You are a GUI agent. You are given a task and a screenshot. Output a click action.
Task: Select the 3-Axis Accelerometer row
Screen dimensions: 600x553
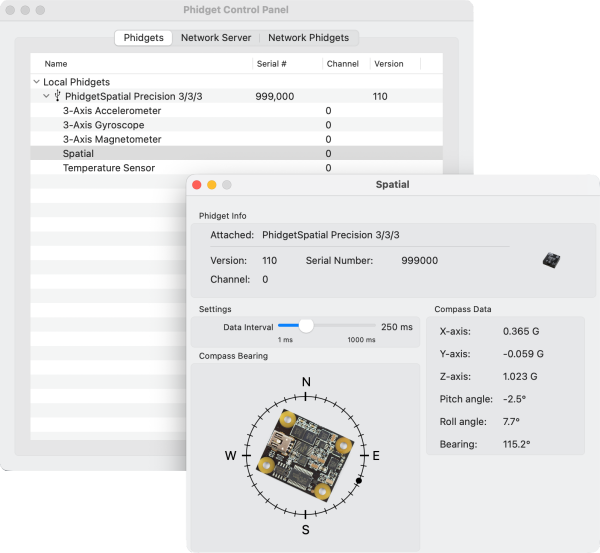point(236,111)
